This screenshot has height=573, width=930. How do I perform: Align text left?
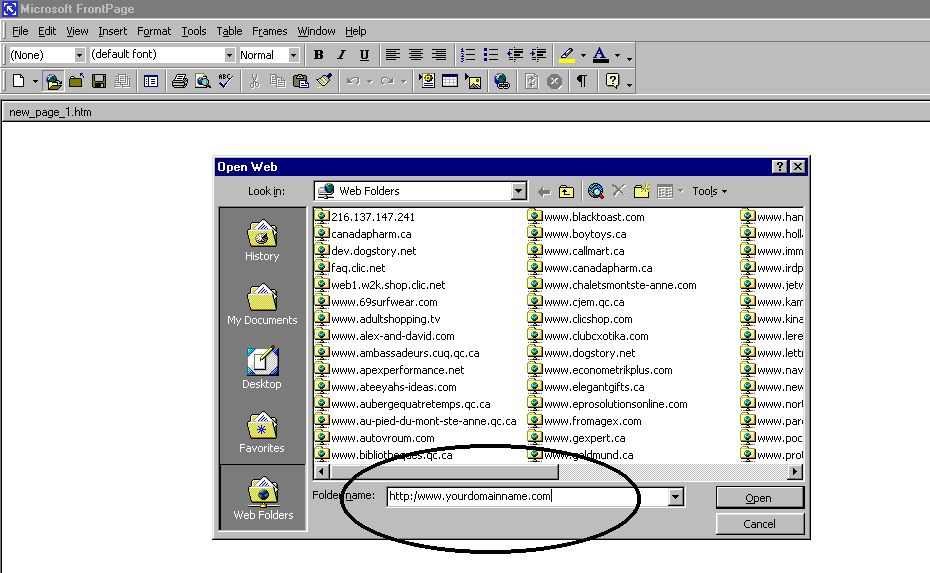click(x=392, y=55)
